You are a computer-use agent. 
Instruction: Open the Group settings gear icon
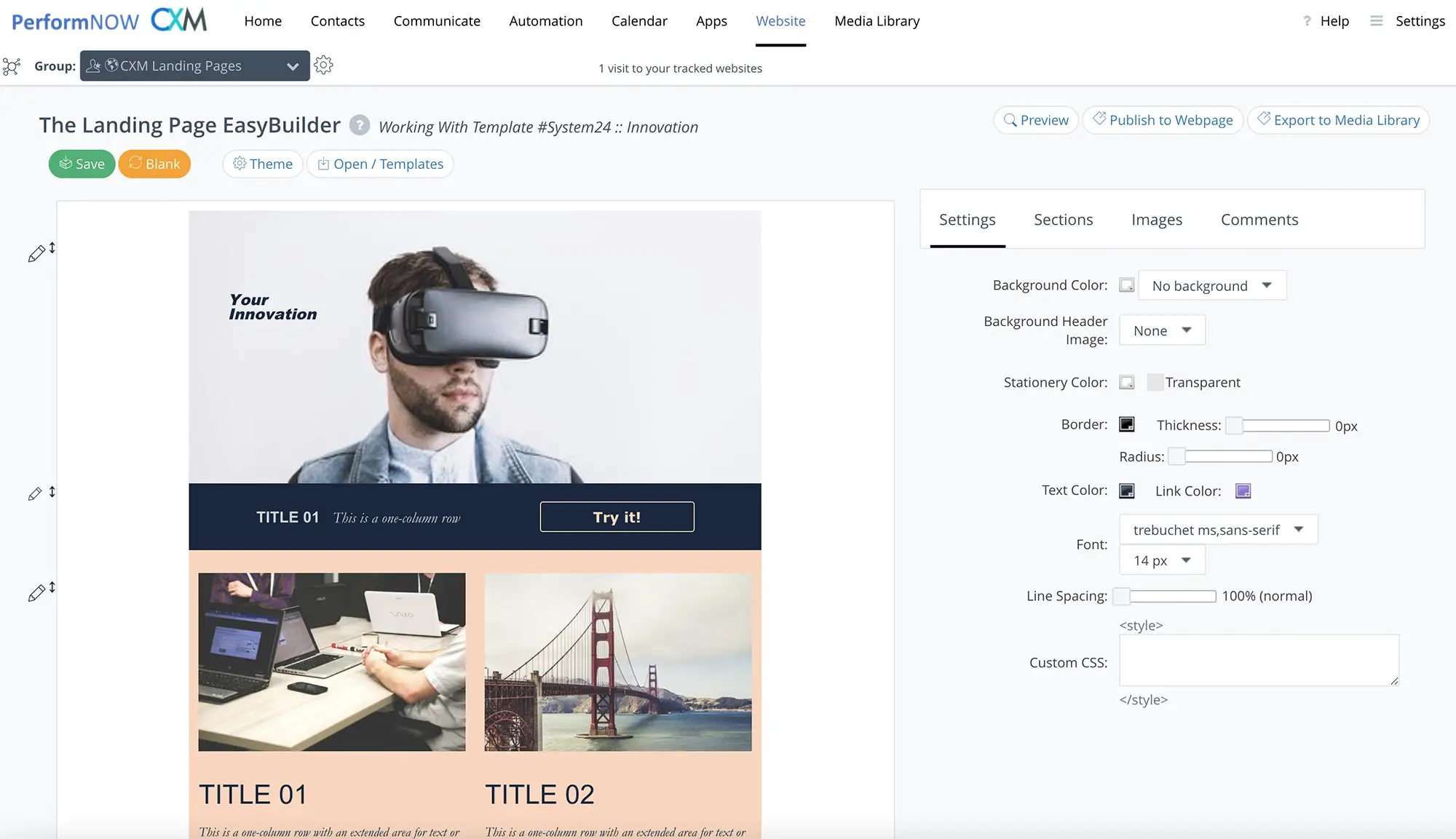[323, 65]
